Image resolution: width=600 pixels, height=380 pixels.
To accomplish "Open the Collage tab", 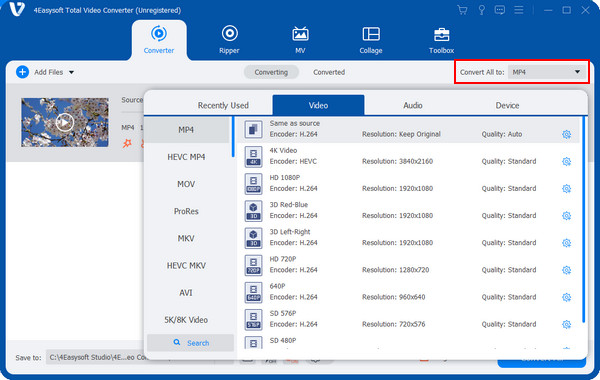I will point(371,40).
